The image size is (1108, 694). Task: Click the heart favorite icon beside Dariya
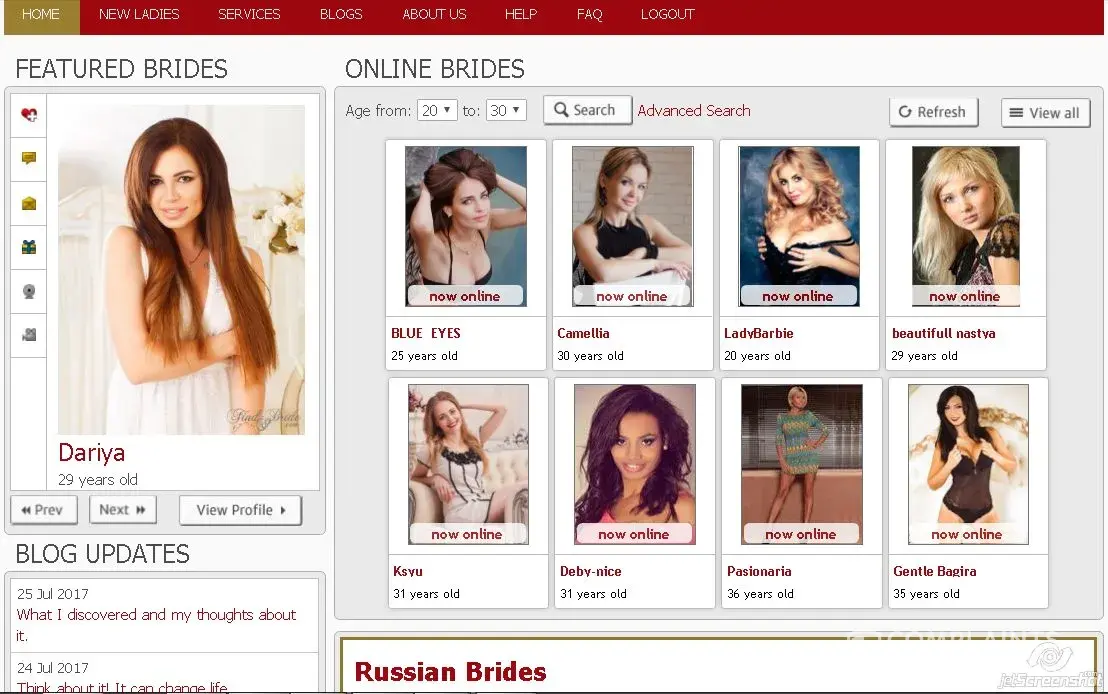coord(29,114)
